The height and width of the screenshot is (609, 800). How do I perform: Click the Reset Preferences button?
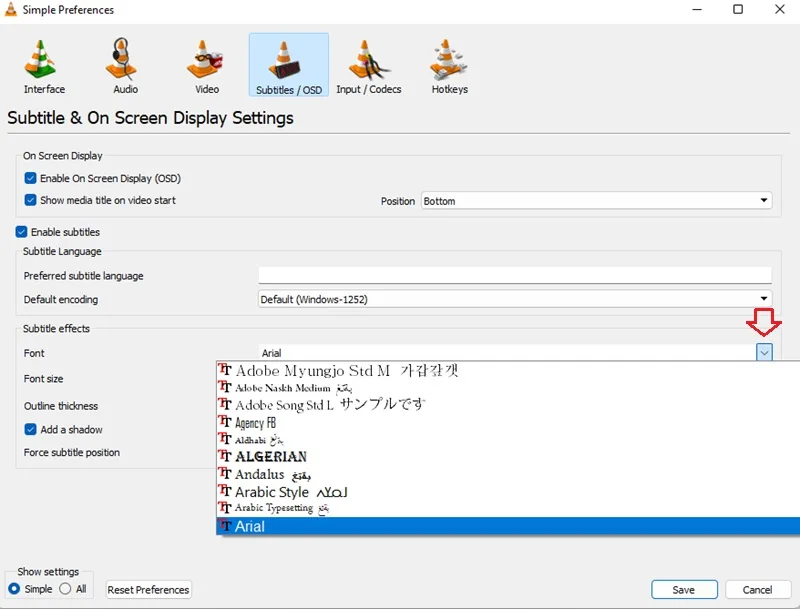click(148, 590)
